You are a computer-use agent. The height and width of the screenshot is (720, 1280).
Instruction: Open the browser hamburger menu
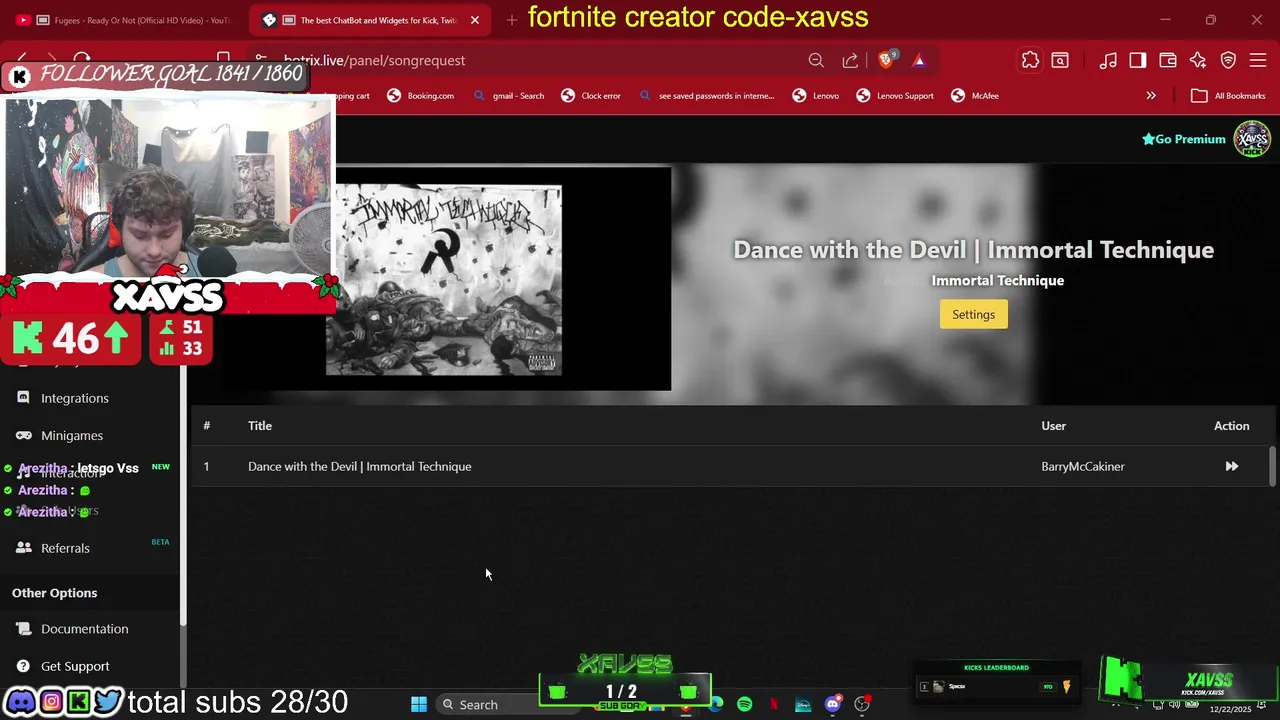[x=1258, y=60]
